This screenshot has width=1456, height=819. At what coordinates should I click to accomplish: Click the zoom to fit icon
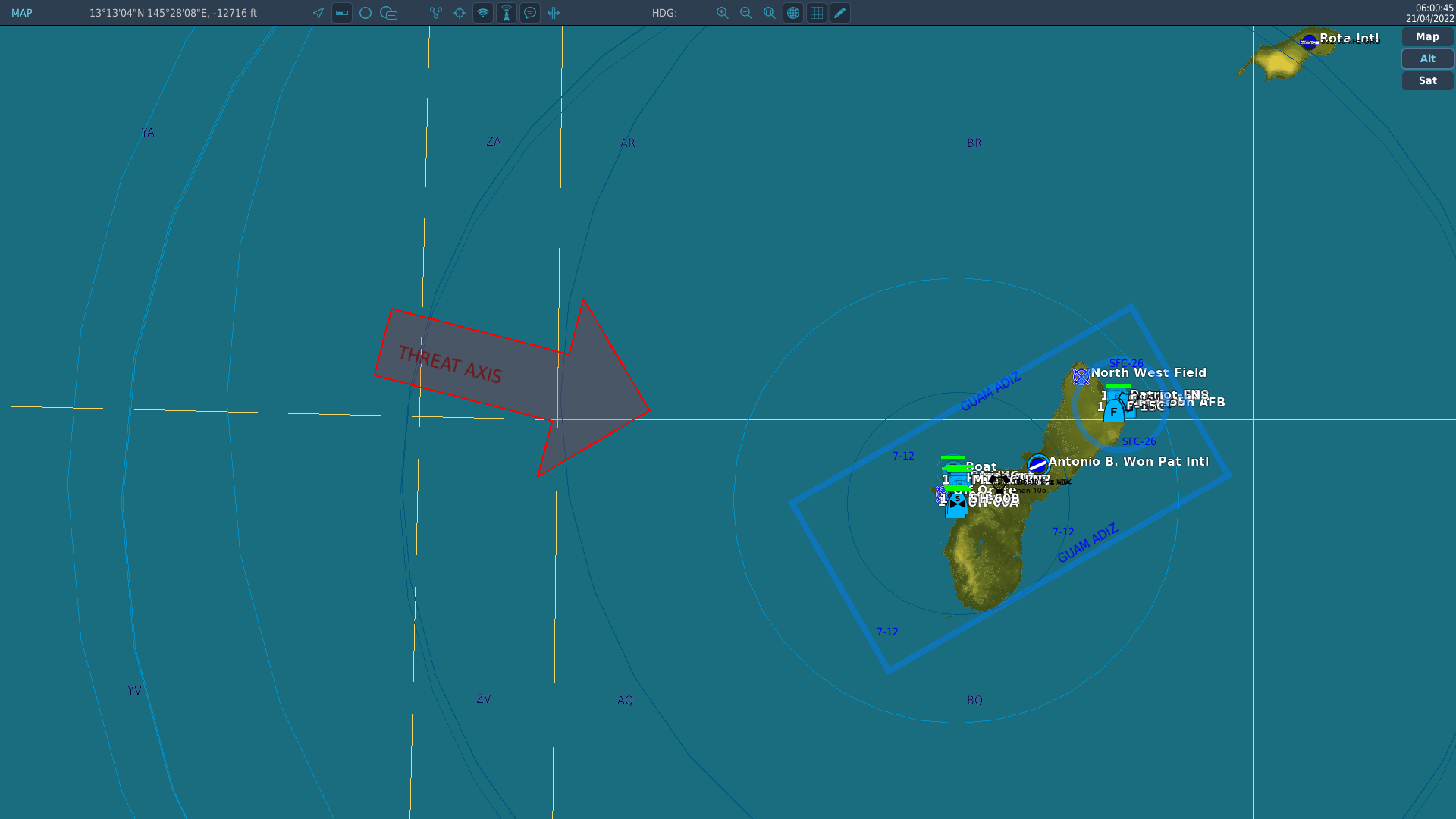[769, 13]
